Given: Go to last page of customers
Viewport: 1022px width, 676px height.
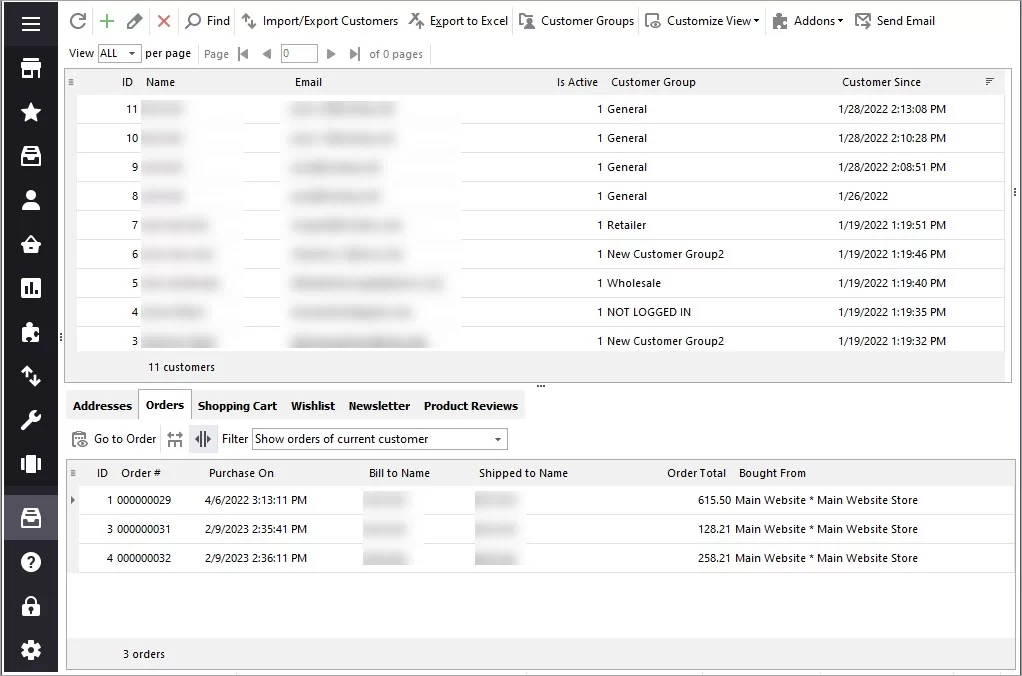Looking at the screenshot, I should point(355,54).
